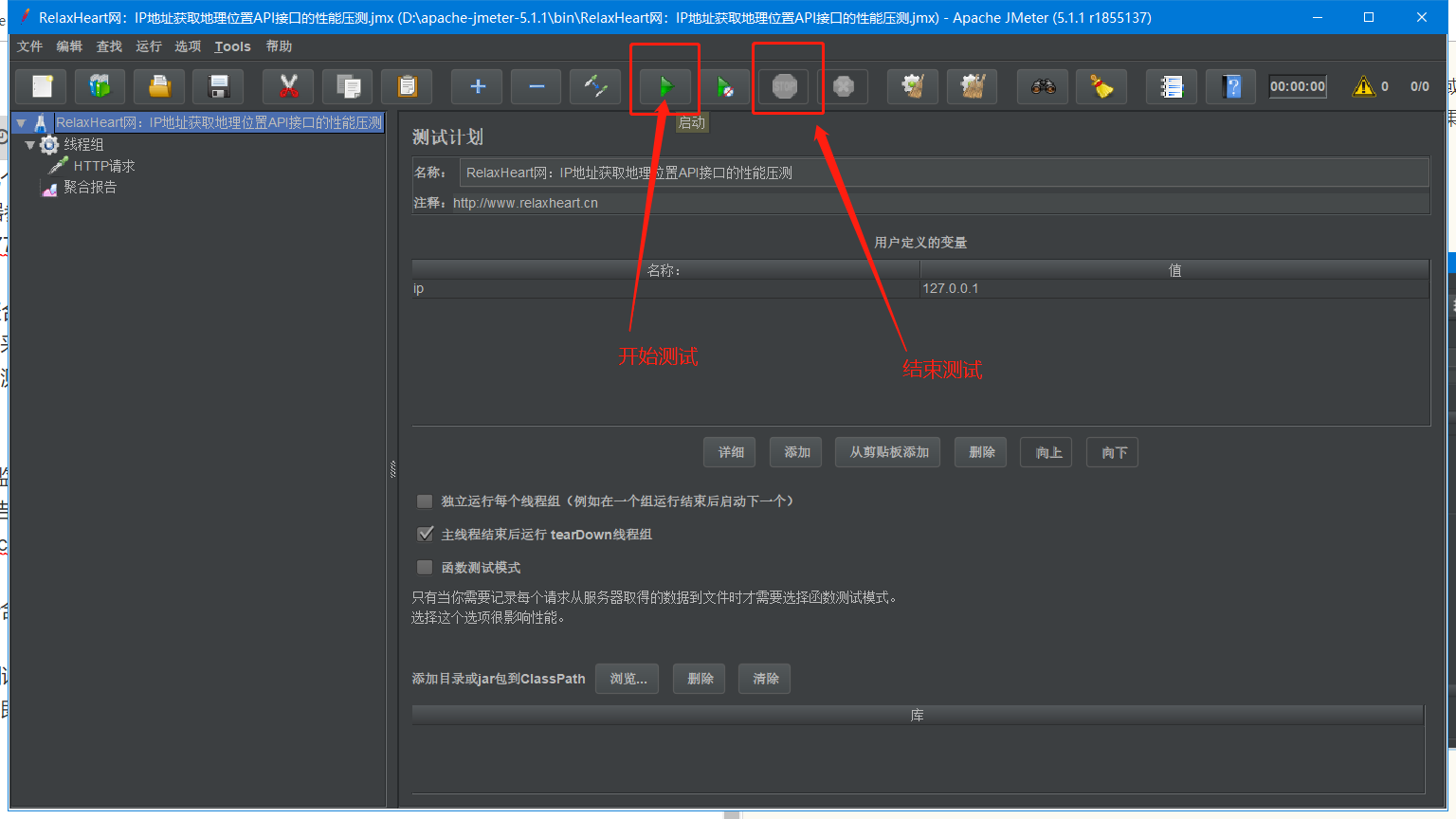
Task: Click the 添加 variable button
Action: [797, 452]
